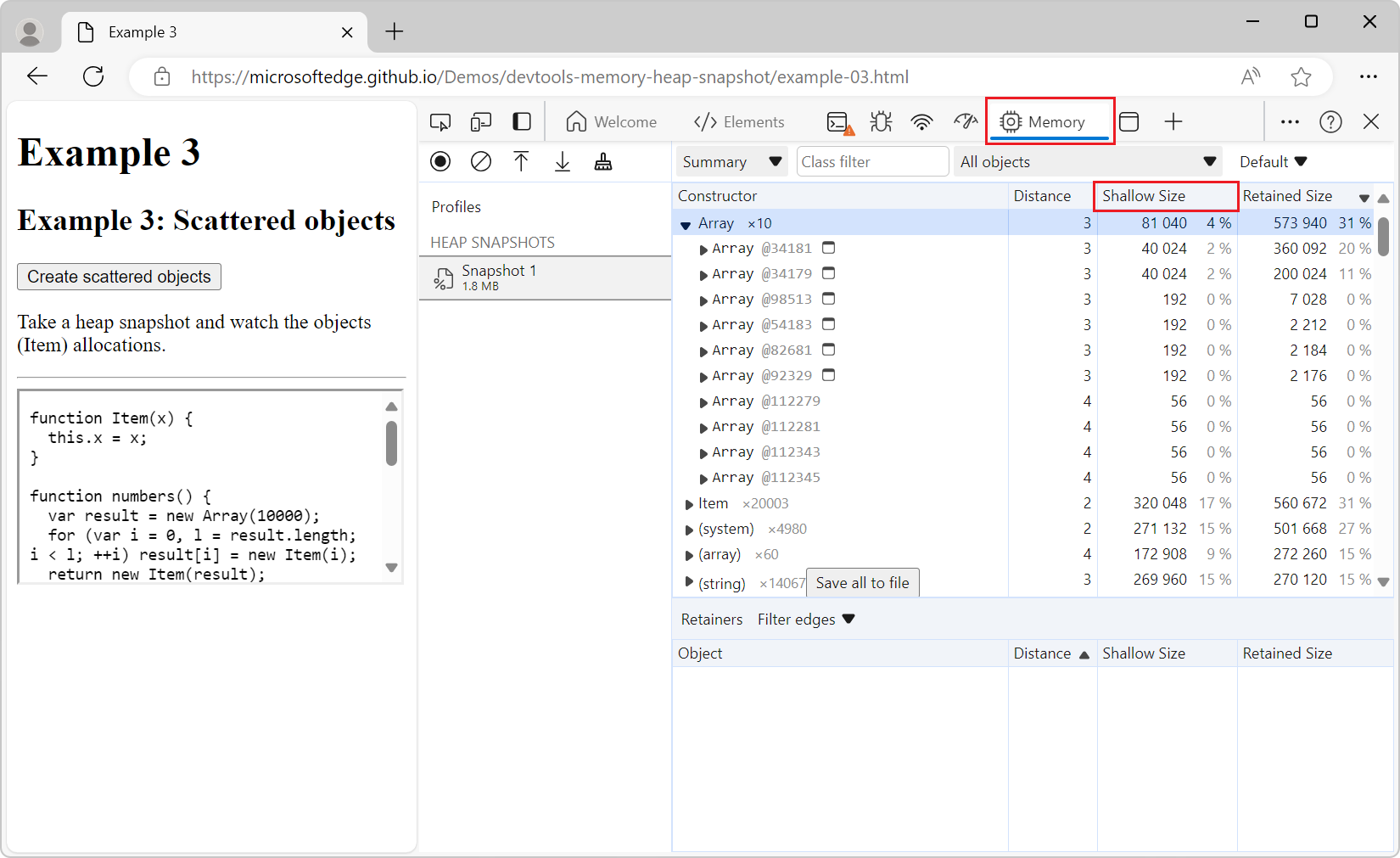
Task: Open the All objects filter dropdown
Action: [1089, 161]
